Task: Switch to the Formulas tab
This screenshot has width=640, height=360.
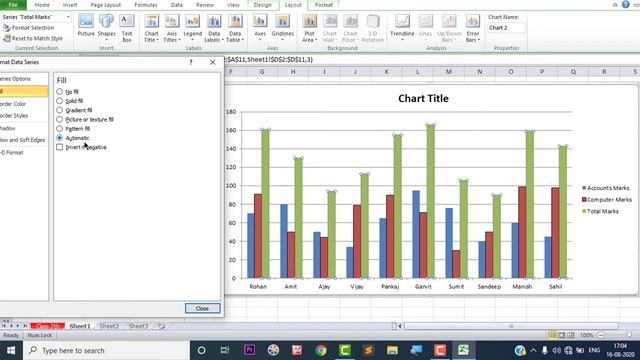Action: pyautogui.click(x=146, y=5)
